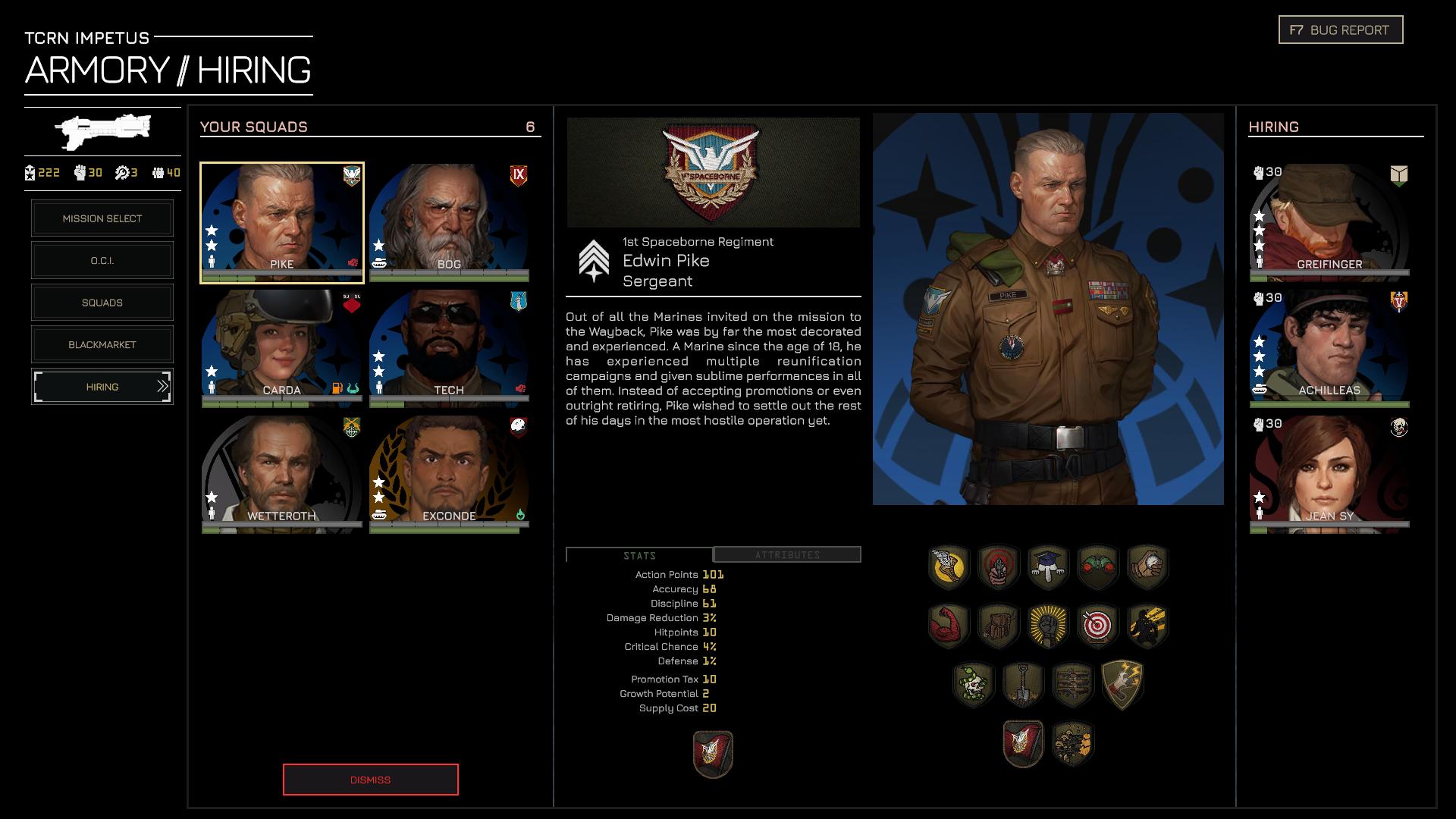Viewport: 1456px width, 819px height.
Task: Select Jean Sy hire candidate portrait
Action: 1329,472
